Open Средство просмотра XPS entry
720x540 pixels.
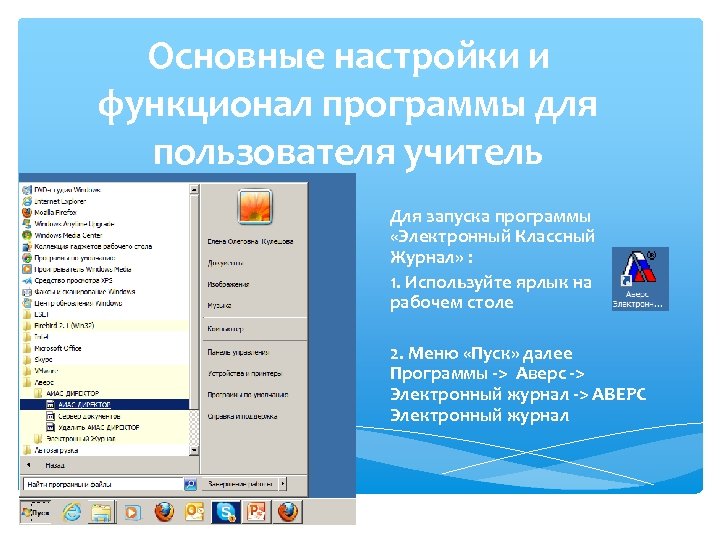pos(68,280)
